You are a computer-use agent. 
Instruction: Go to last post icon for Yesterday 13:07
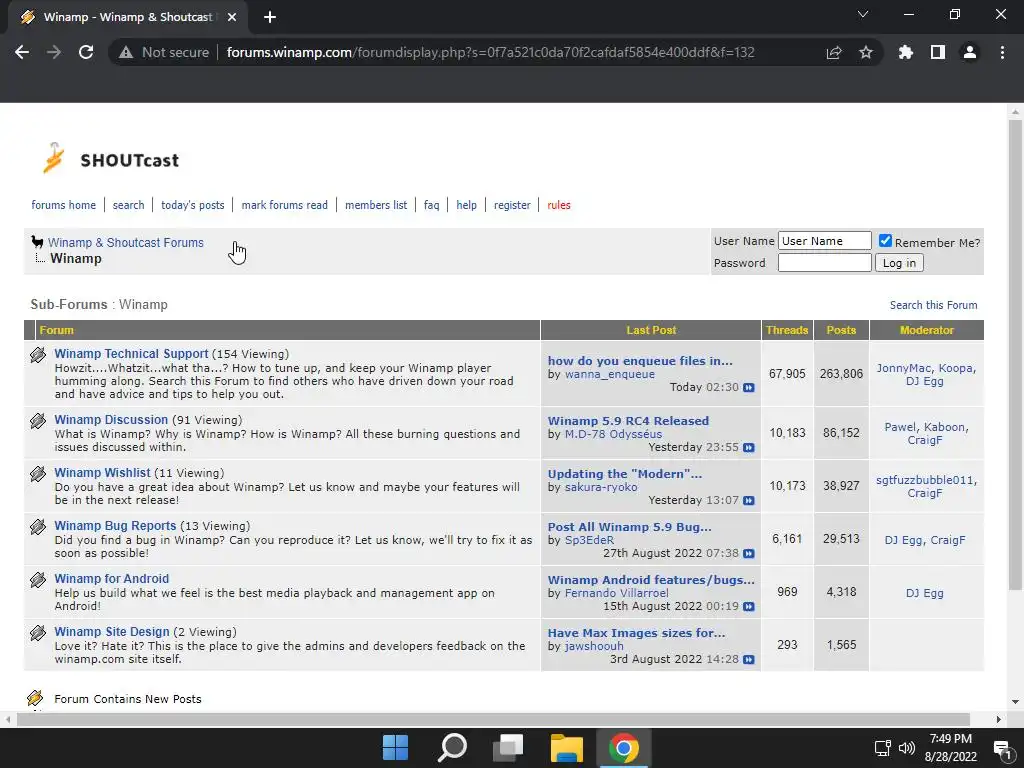point(748,500)
